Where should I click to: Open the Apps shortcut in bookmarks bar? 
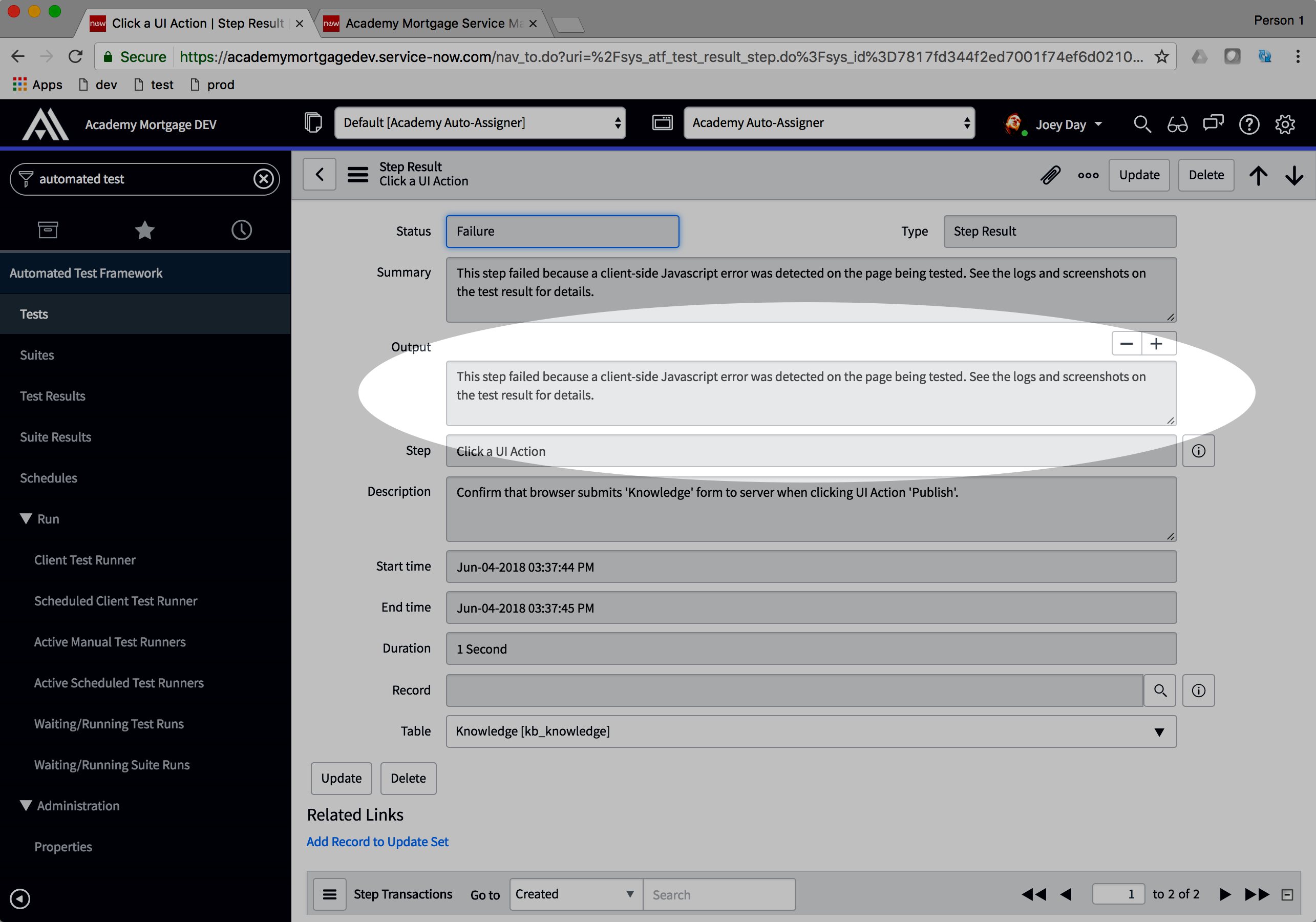click(37, 85)
